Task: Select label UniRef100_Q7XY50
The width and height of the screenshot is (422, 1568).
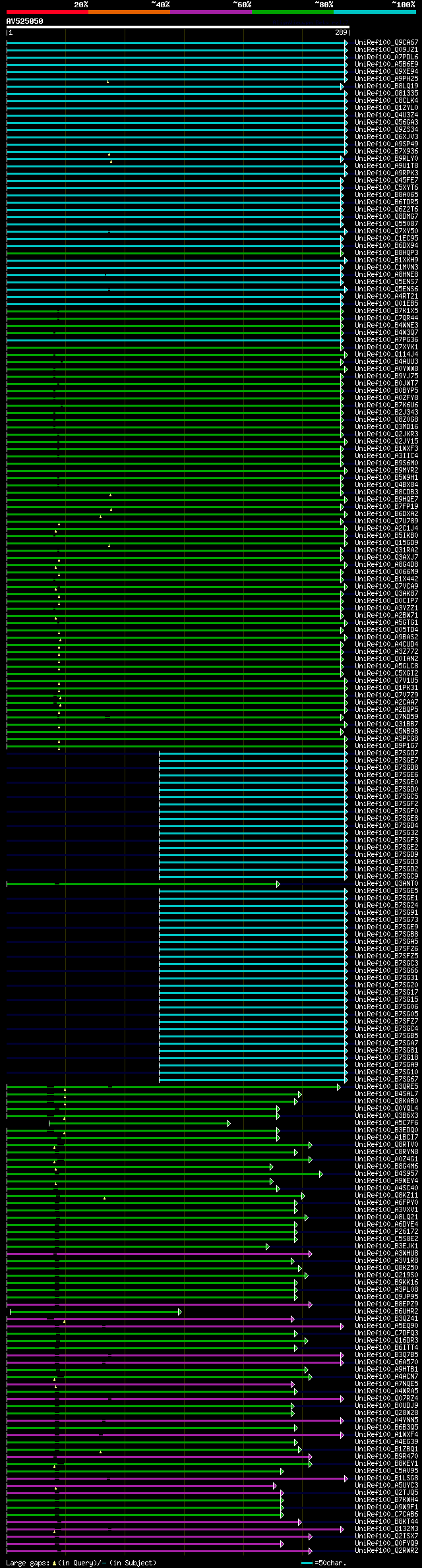Action: click(386, 231)
